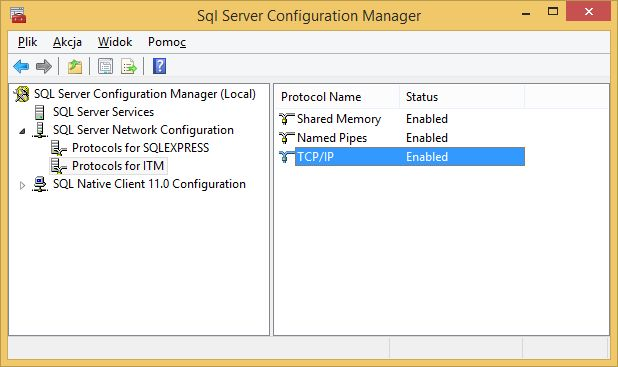Click the SQL Server Network Configuration icon
Viewport: 618px width, 367px height.
coord(40,130)
